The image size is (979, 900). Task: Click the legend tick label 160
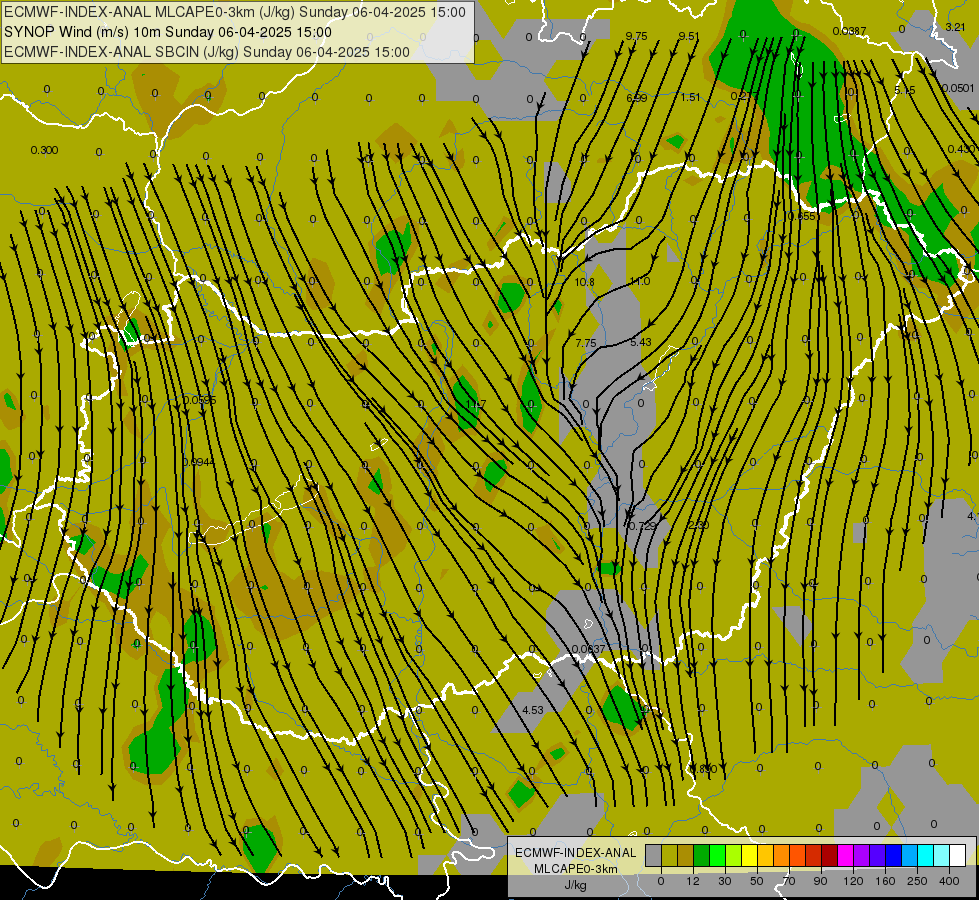[885, 881]
